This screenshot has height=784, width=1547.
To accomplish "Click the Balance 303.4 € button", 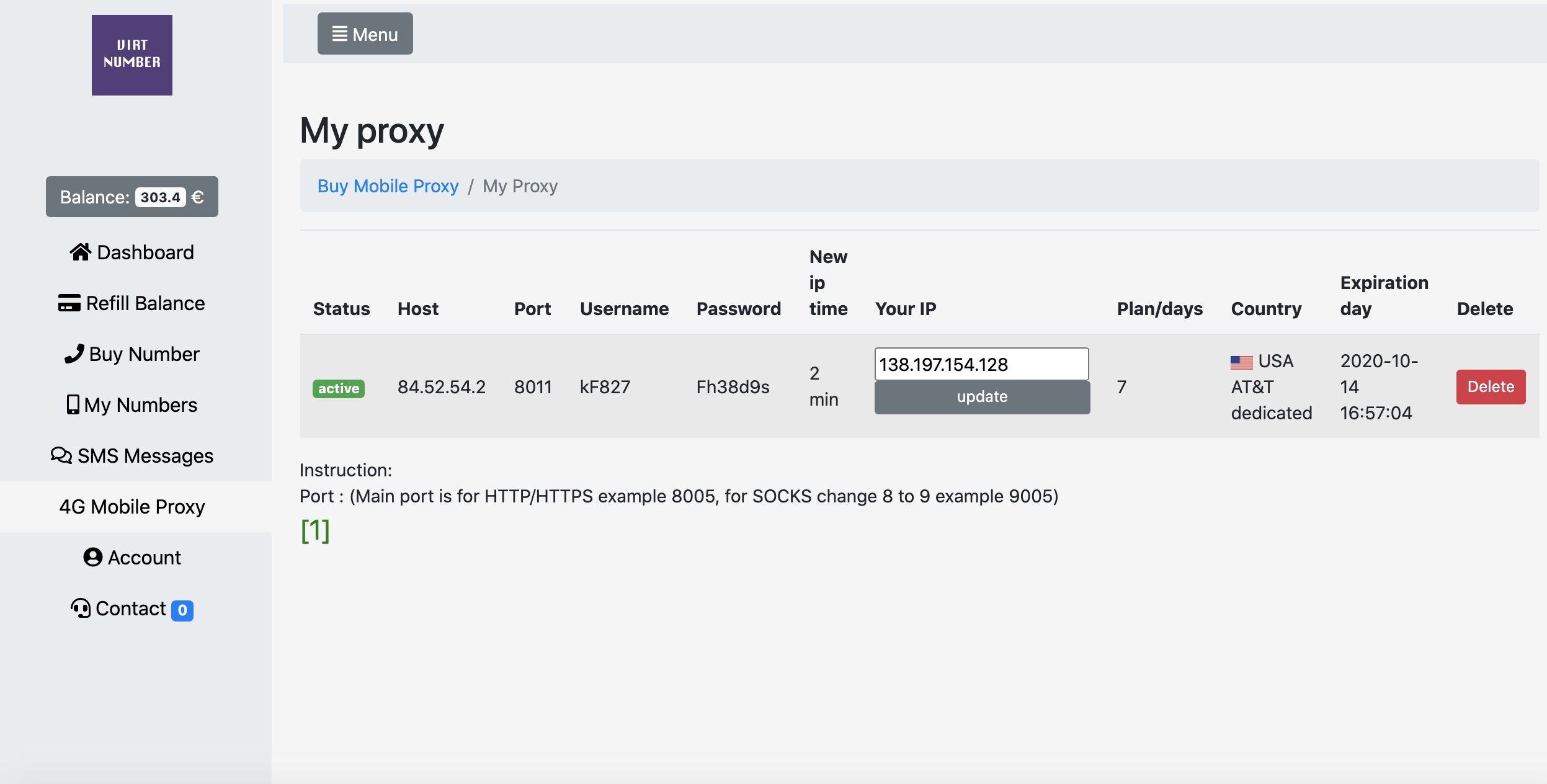I will click(x=132, y=197).
